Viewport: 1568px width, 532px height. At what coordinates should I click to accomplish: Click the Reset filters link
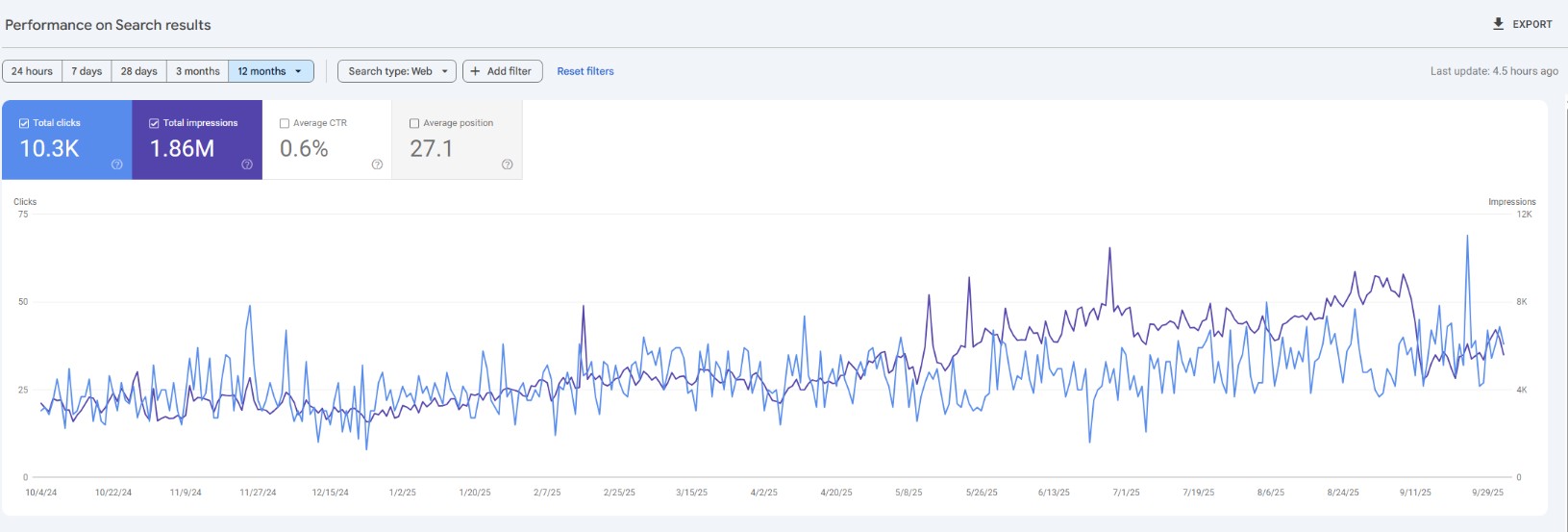tap(585, 71)
